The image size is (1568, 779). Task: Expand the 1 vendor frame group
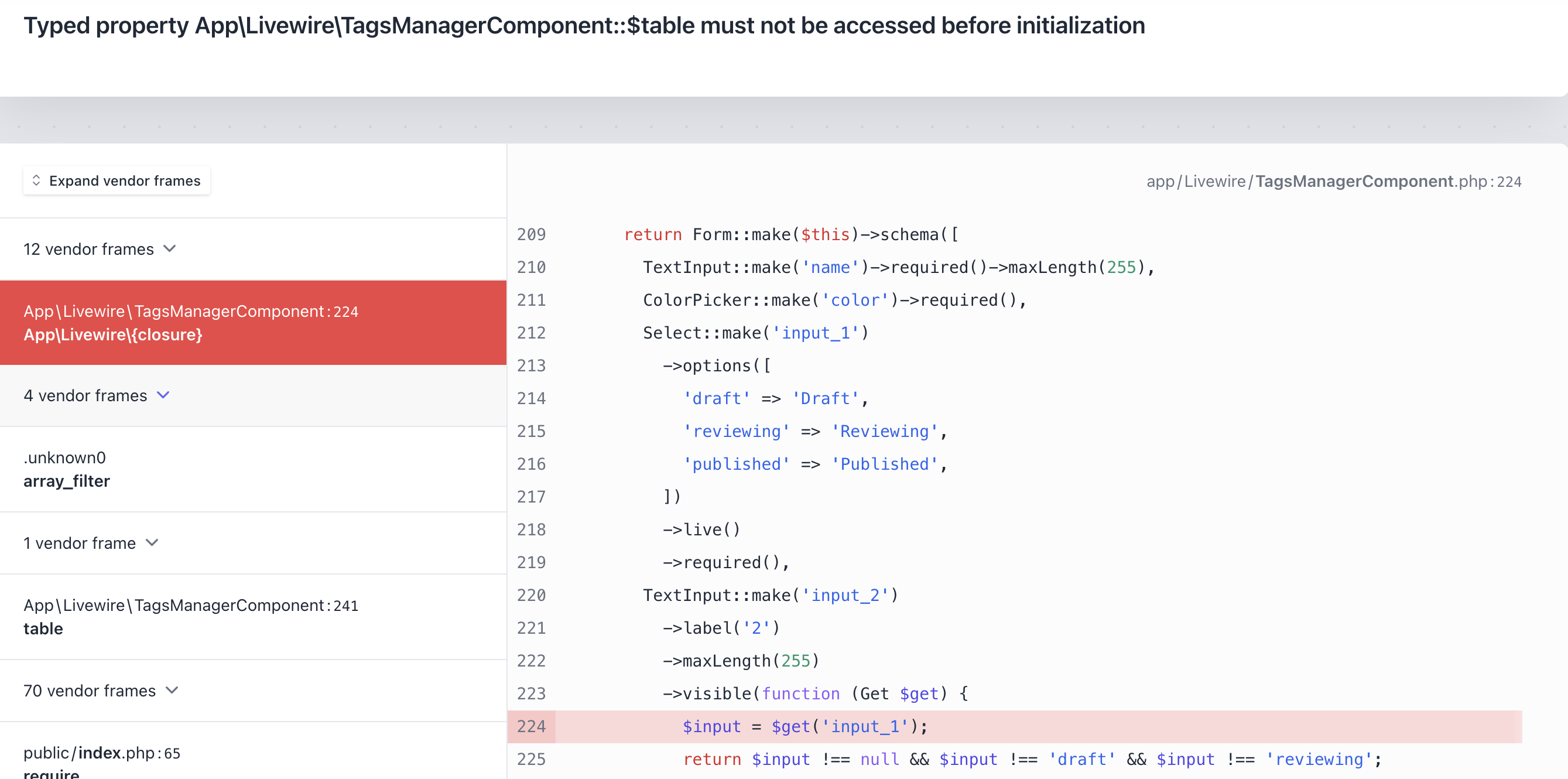pos(253,544)
